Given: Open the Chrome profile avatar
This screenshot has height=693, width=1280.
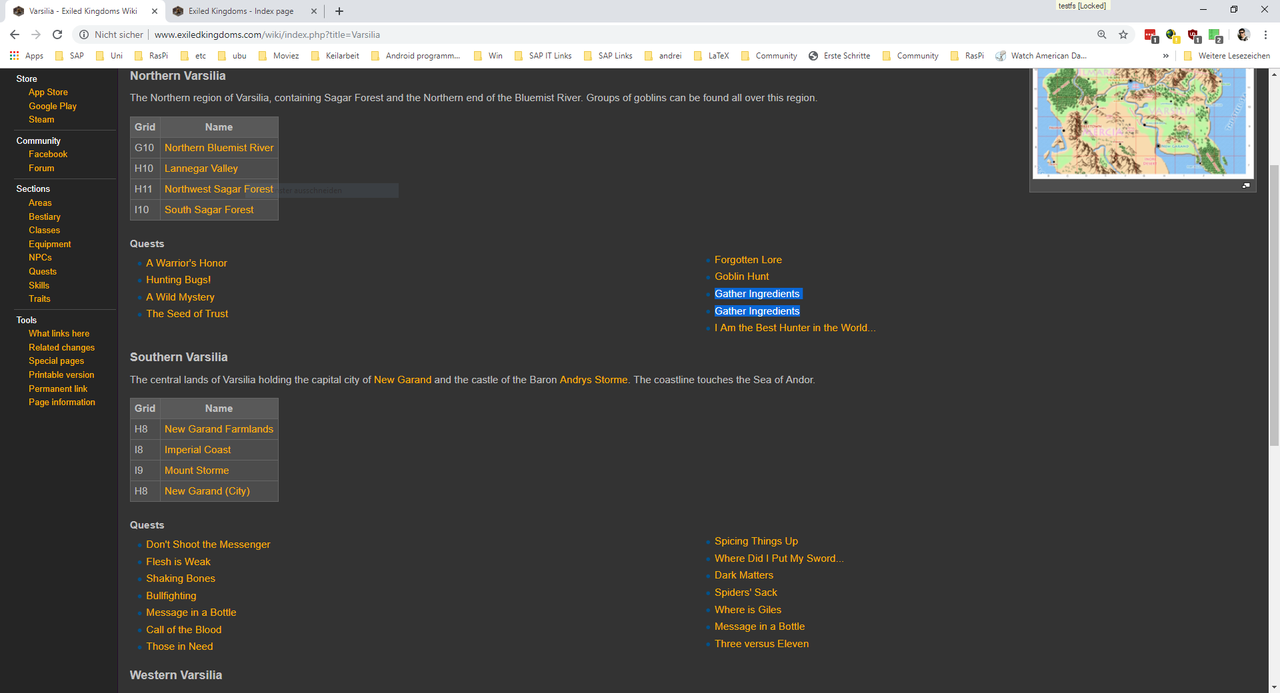Looking at the screenshot, I should [x=1243, y=34].
